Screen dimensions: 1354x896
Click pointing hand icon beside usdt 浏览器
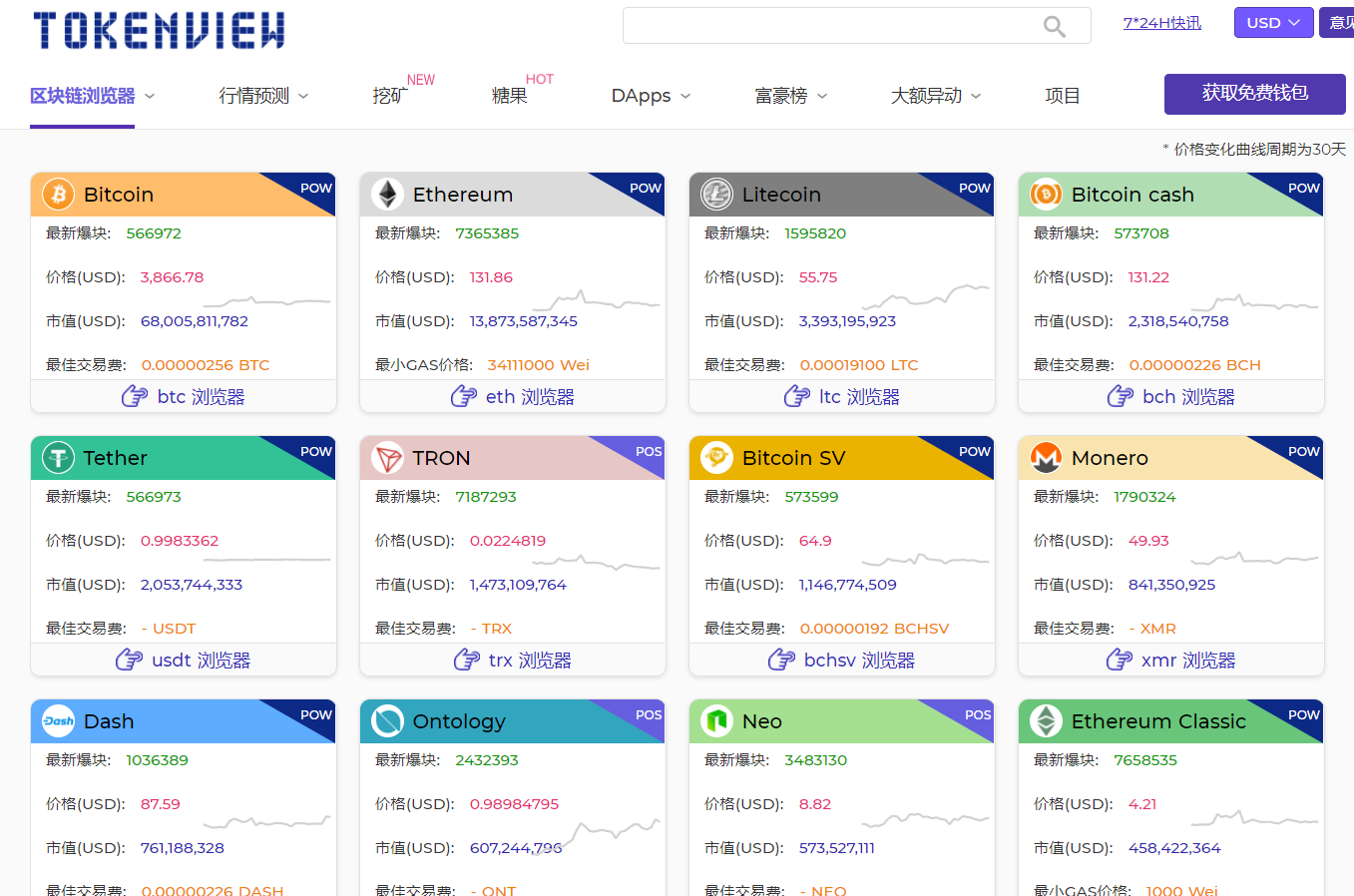[130, 660]
